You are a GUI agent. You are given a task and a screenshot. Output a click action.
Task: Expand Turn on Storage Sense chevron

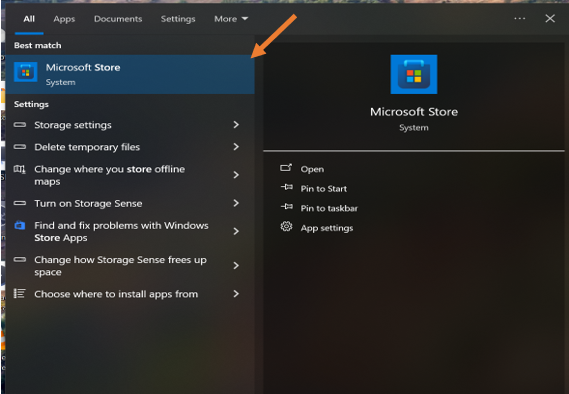pos(236,203)
